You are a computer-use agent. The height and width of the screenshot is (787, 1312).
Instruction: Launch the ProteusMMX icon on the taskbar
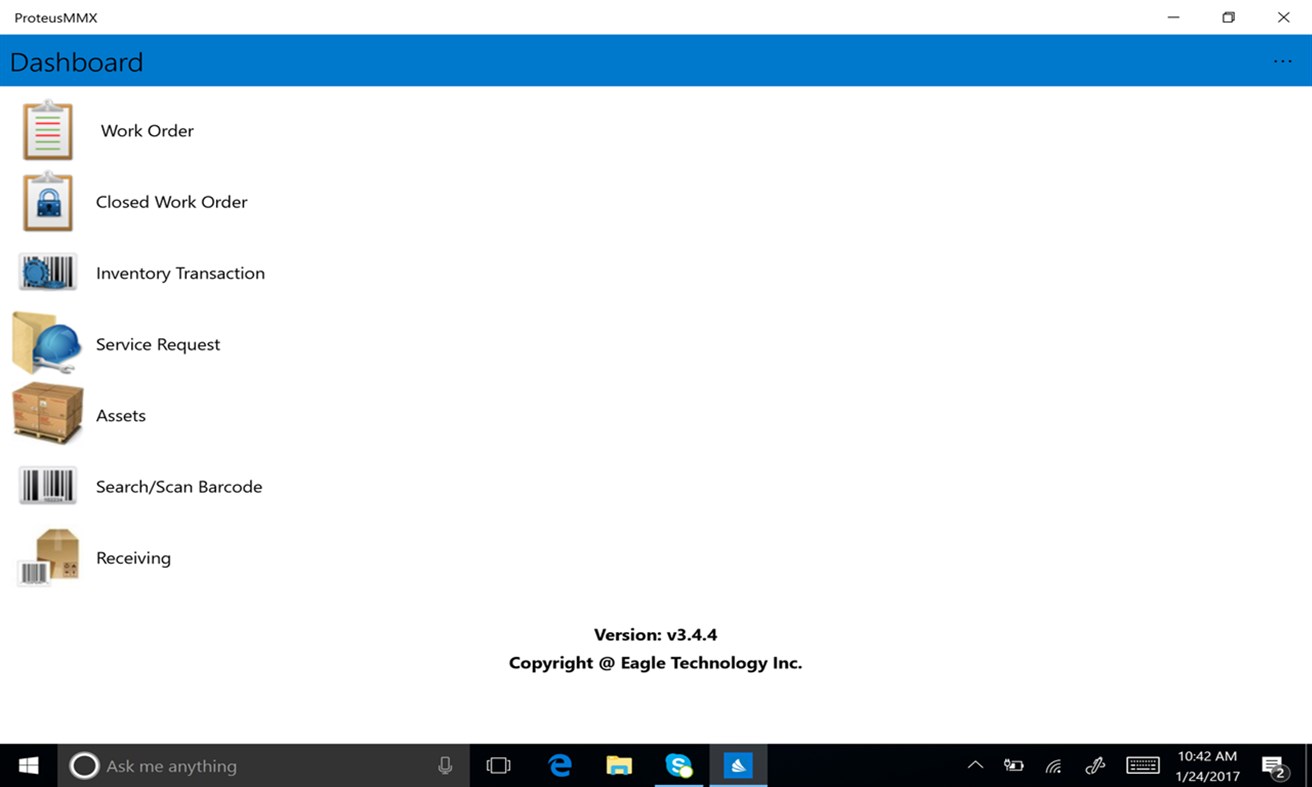tap(738, 765)
